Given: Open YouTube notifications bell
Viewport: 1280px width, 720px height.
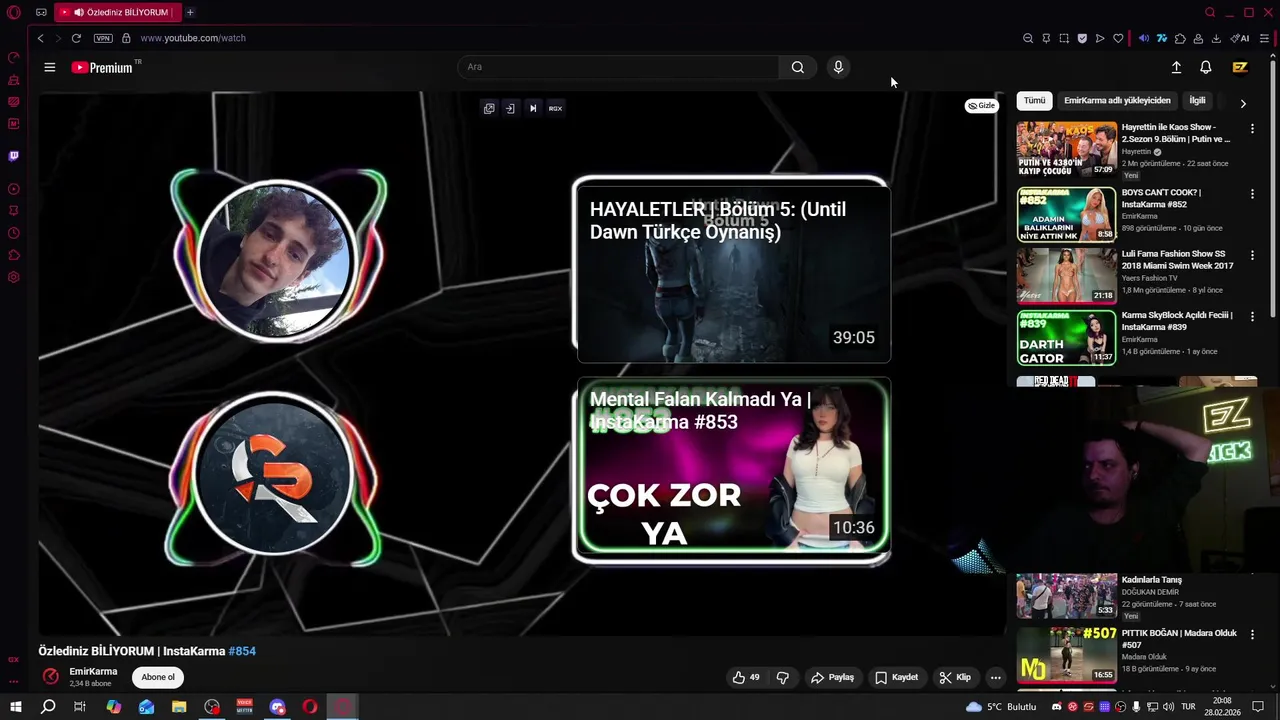Looking at the screenshot, I should click(x=1206, y=67).
